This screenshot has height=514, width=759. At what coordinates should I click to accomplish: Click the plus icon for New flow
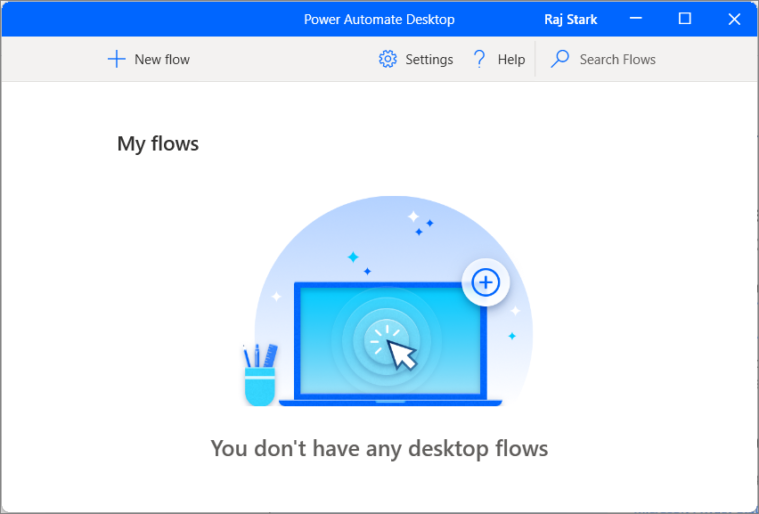tap(116, 60)
